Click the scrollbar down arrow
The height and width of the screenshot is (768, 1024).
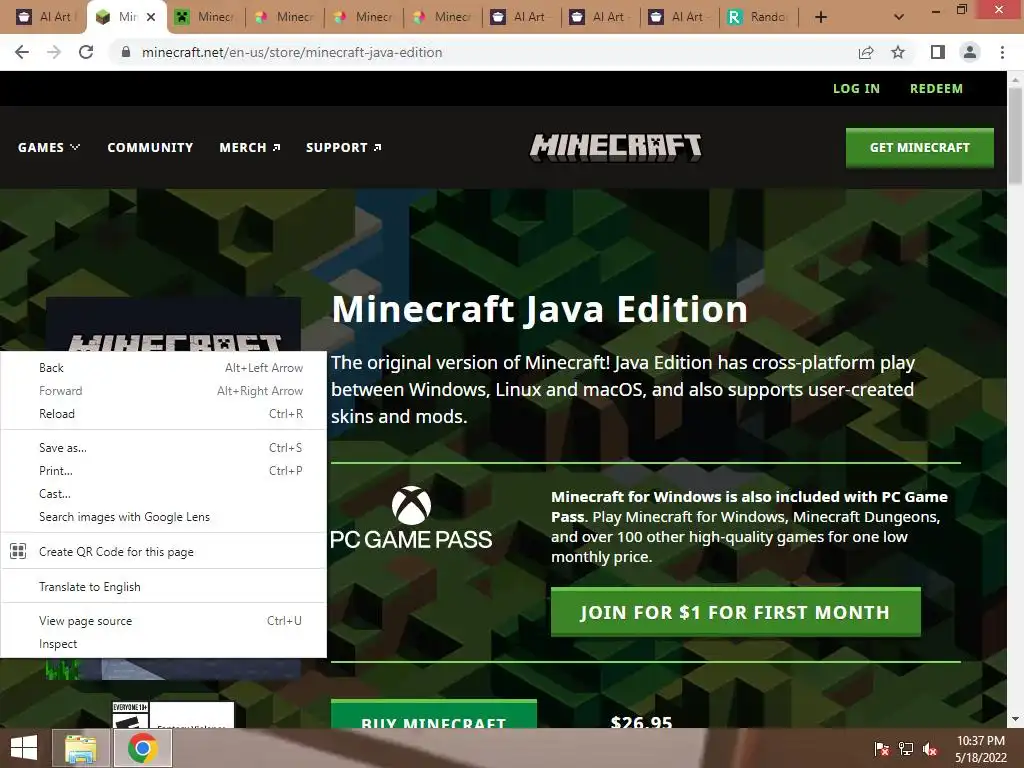pyautogui.click(x=1015, y=720)
